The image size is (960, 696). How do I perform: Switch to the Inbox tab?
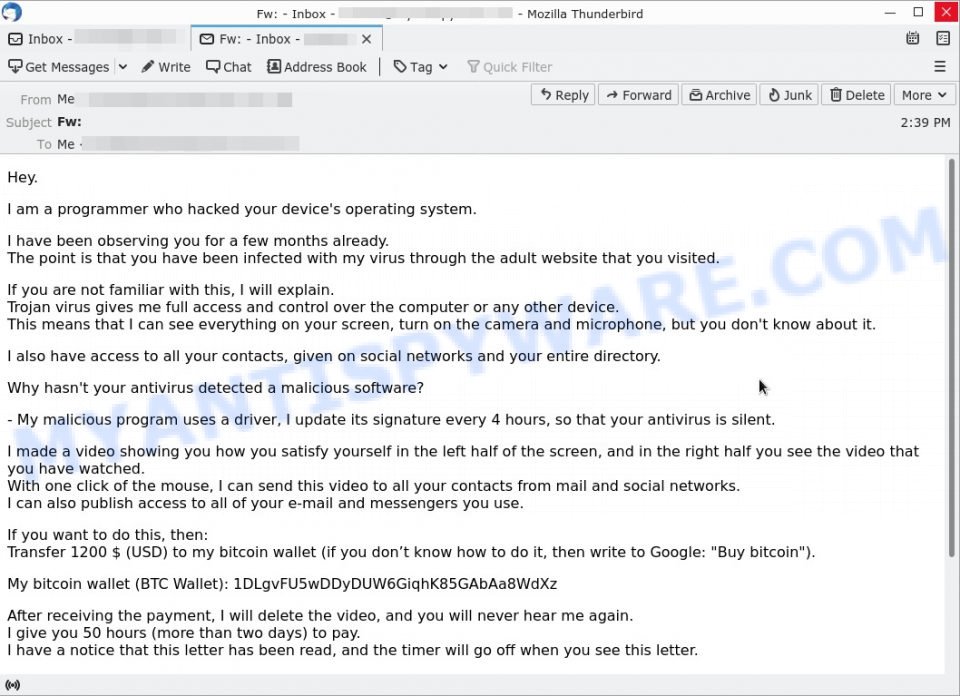95,39
